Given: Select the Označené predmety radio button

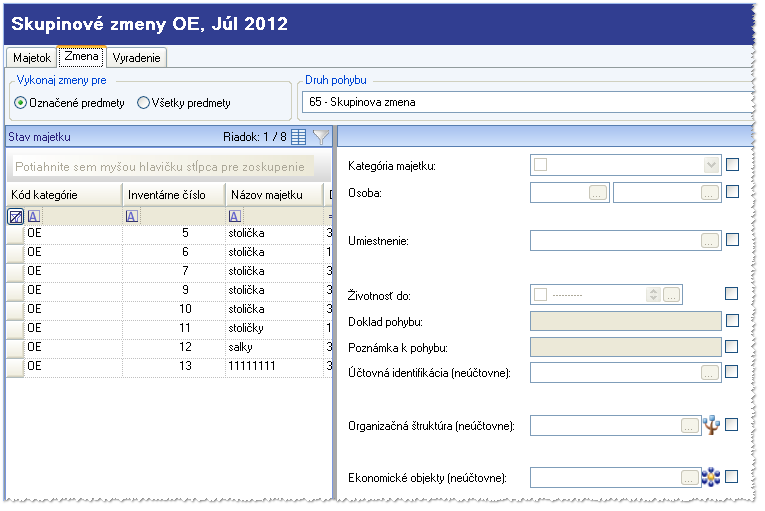Looking at the screenshot, I should click(20, 102).
